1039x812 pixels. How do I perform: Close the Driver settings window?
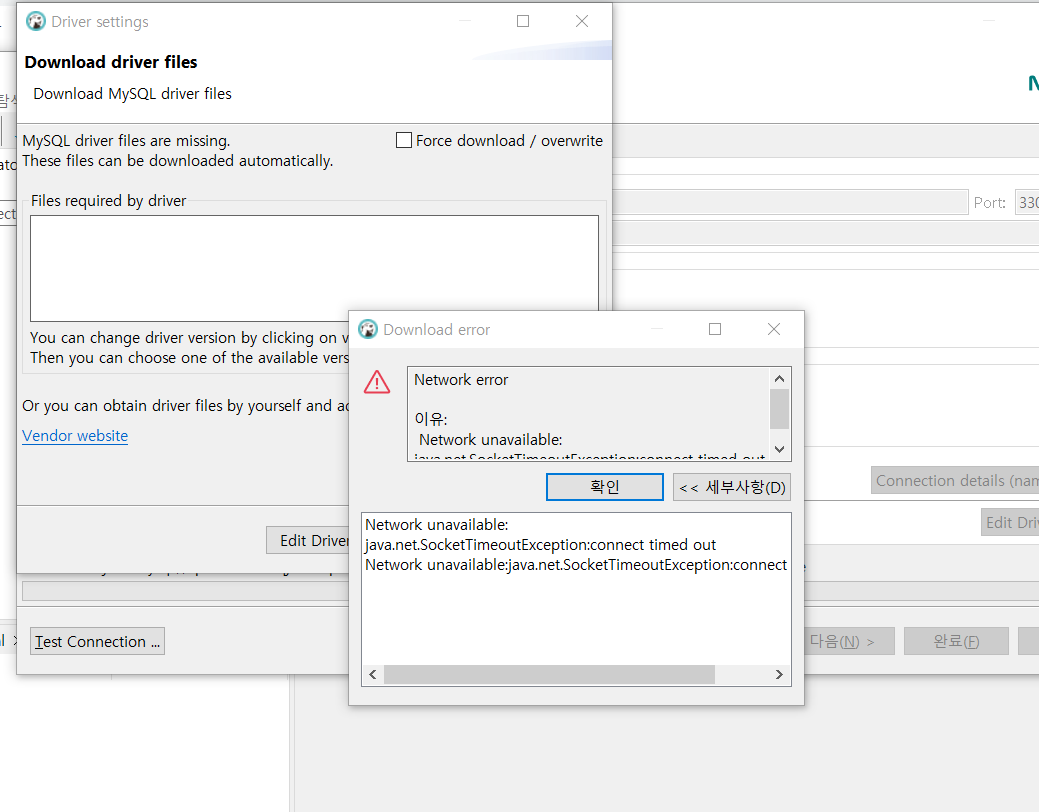tap(582, 21)
